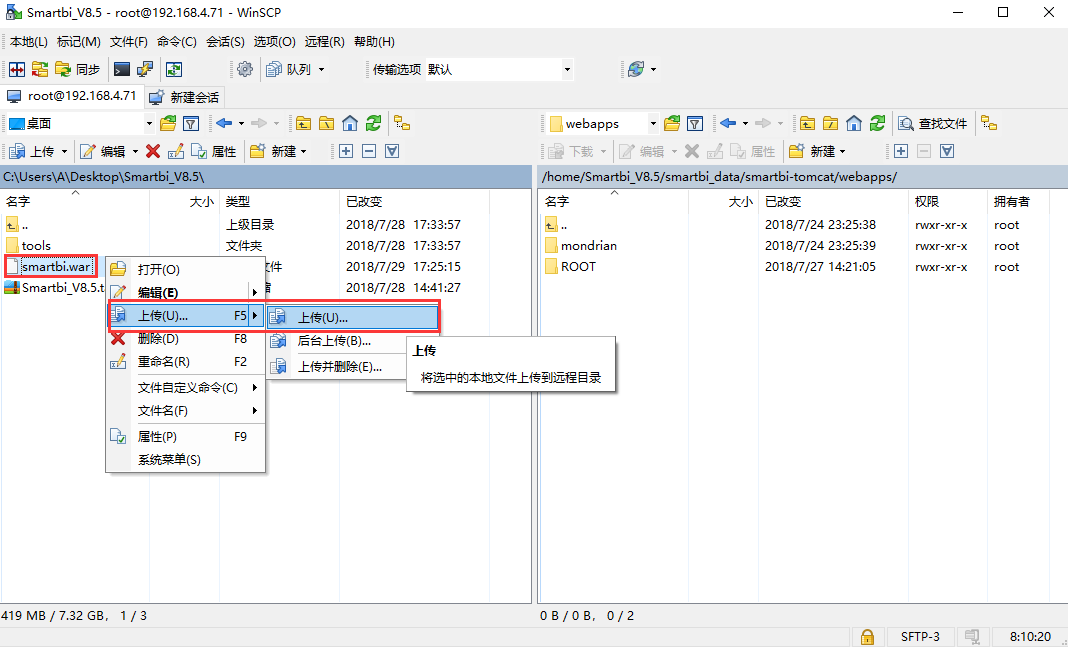Open the 传输选项 默认 preset combo box
This screenshot has height=647, width=1068.
(499, 69)
